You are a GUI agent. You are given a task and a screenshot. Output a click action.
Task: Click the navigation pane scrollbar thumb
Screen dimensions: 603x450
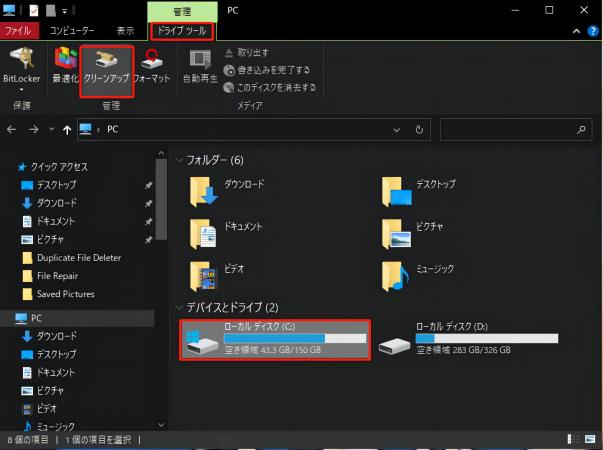[x=162, y=199]
